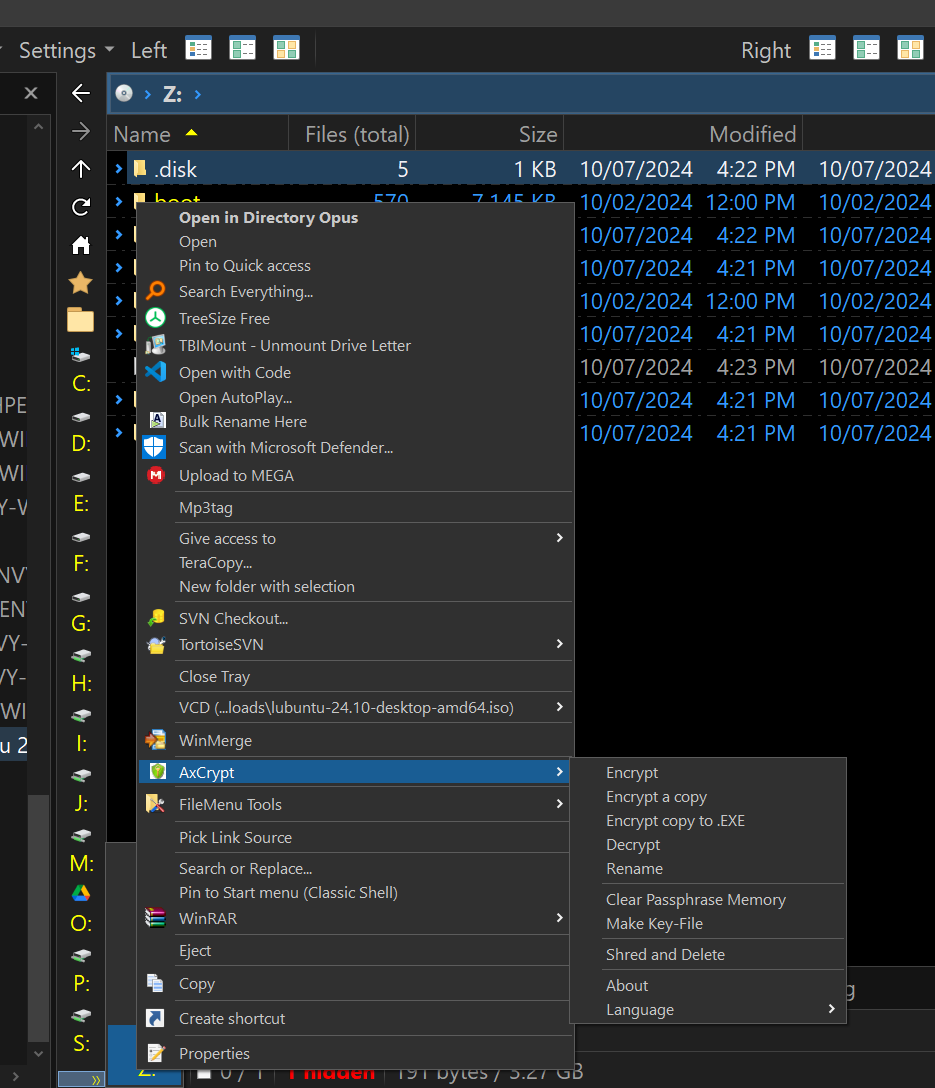Open Properties from context menu
This screenshot has height=1088, width=935.
point(214,1053)
